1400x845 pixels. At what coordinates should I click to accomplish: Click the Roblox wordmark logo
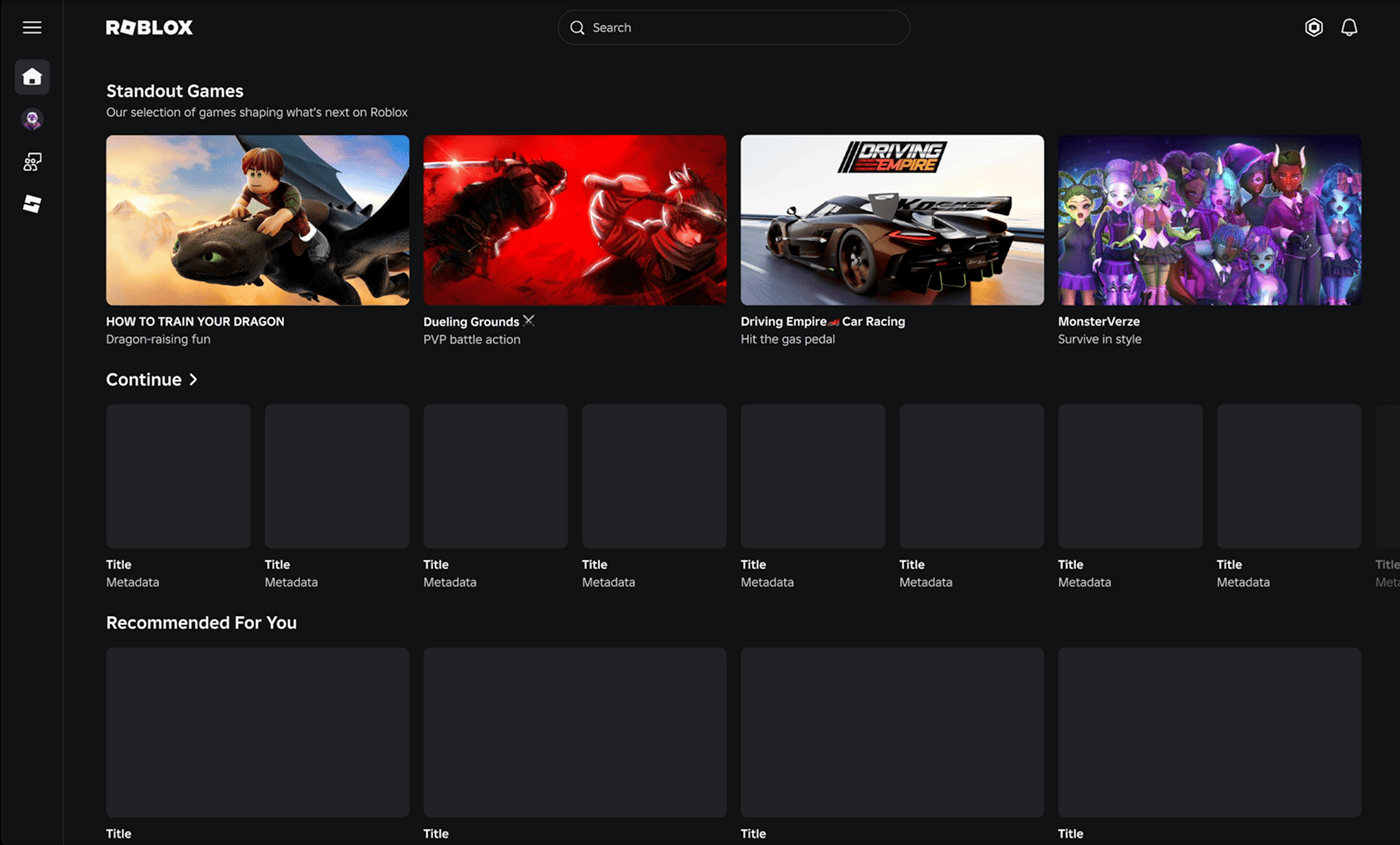[x=149, y=28]
